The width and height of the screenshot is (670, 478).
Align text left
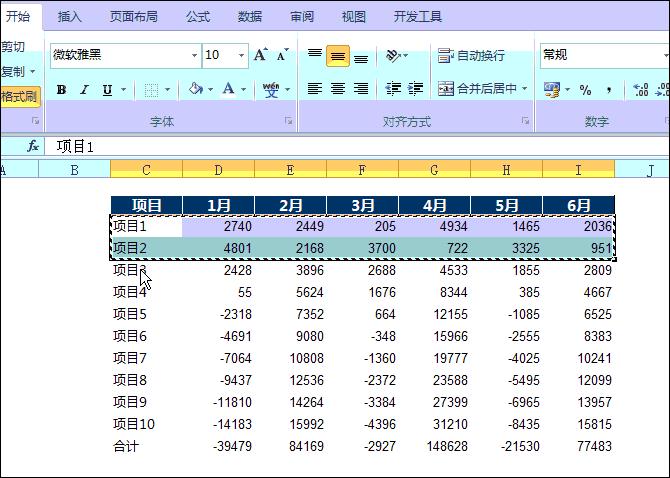315,89
